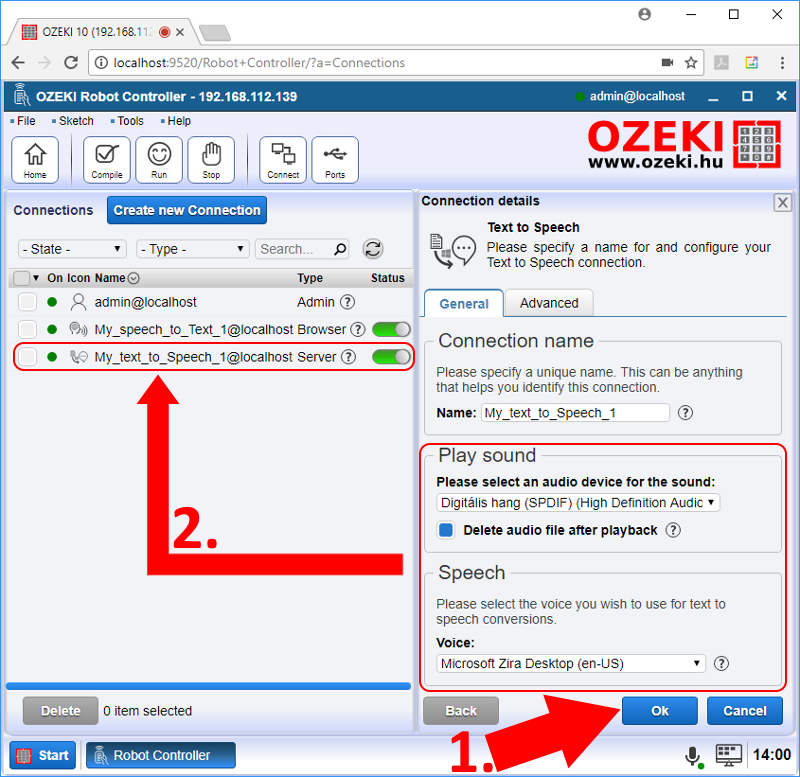Open help for My_text_to_Speech_1 row
800x777 pixels.
point(348,357)
